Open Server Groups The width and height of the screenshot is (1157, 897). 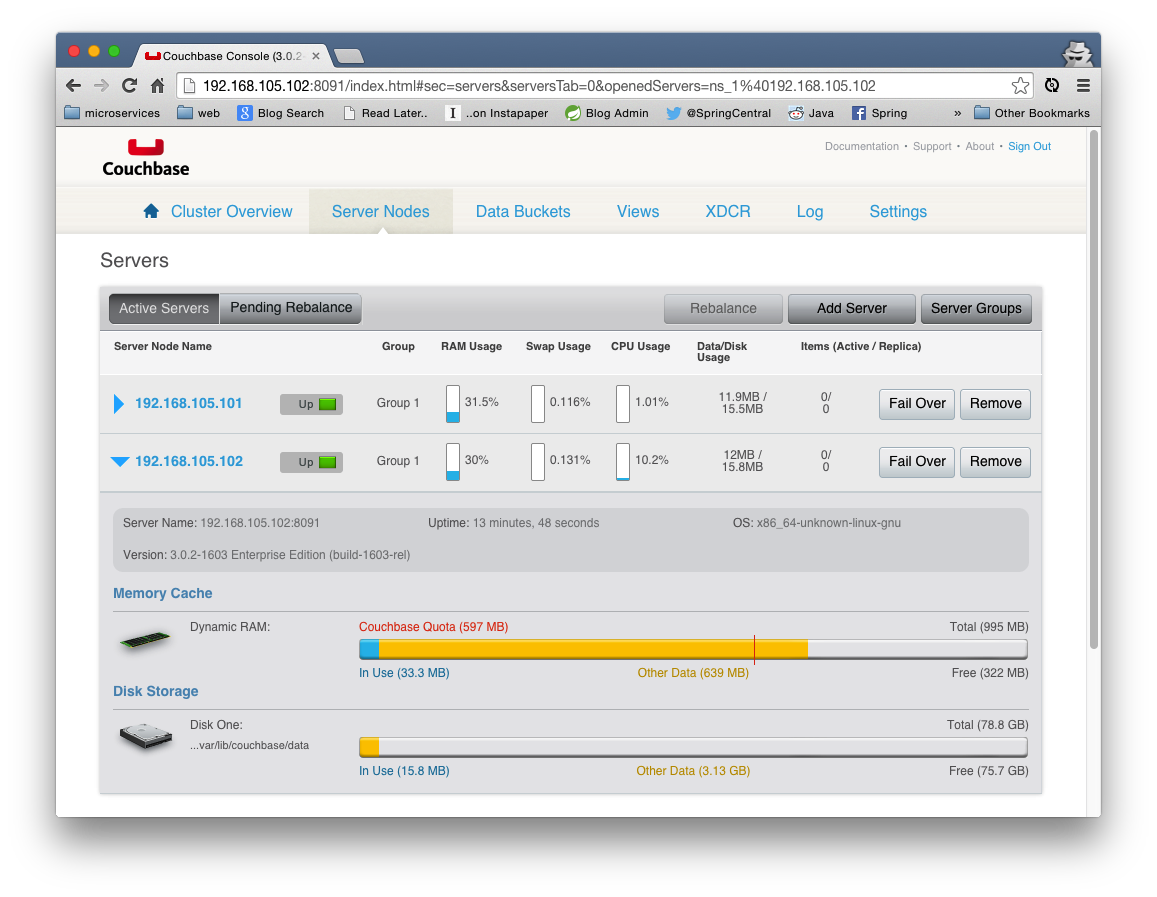(975, 308)
